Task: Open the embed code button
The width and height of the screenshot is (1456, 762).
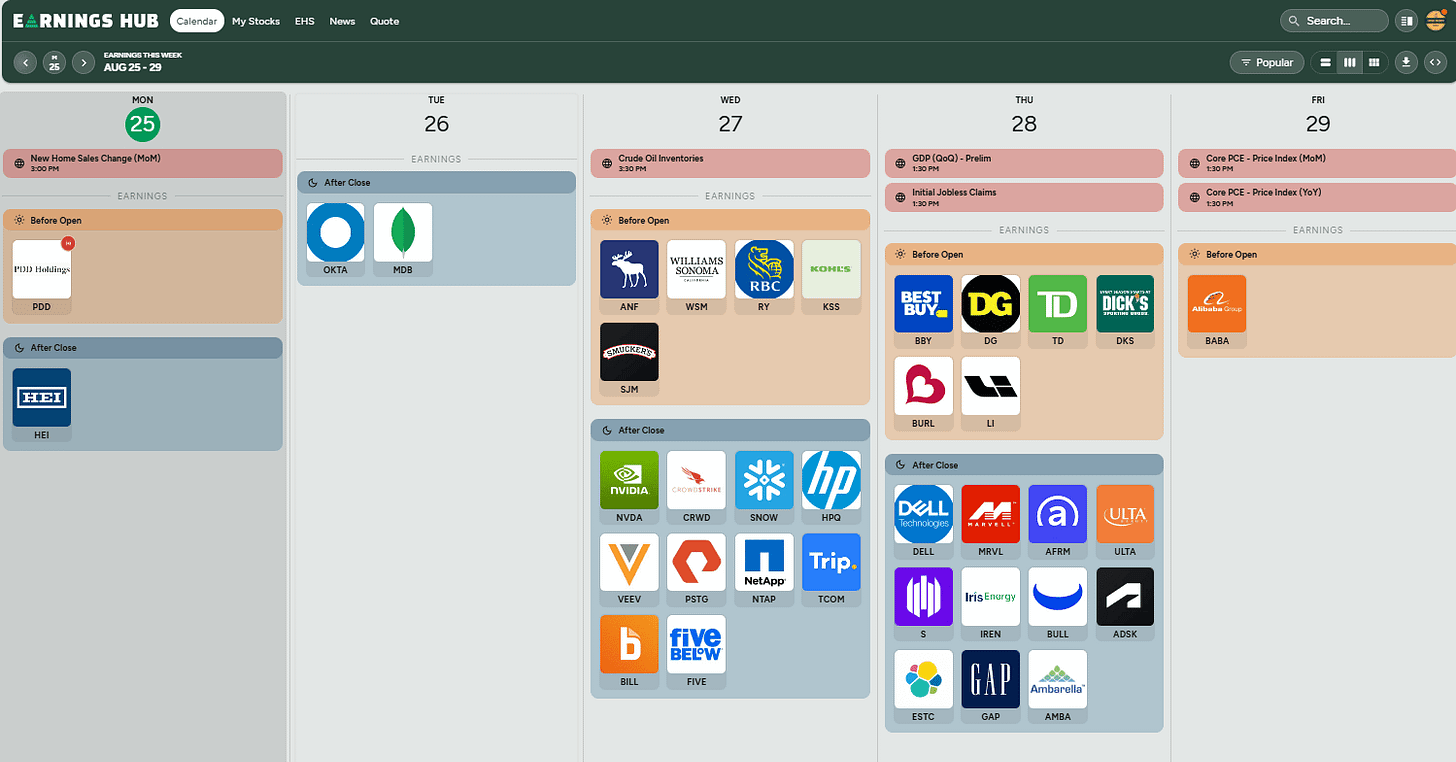Action: (x=1436, y=63)
